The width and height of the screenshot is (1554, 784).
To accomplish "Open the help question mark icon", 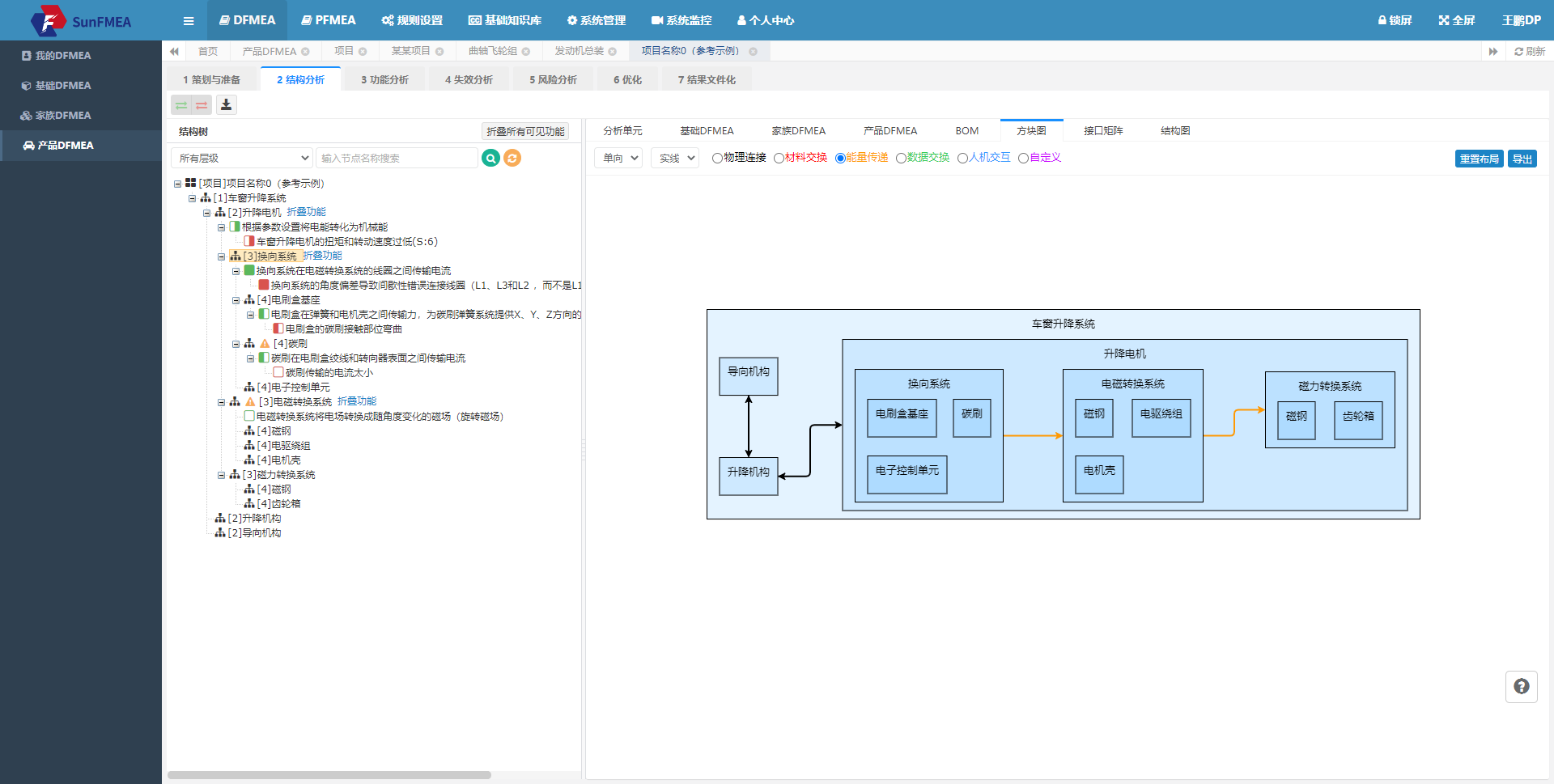I will tap(1522, 686).
